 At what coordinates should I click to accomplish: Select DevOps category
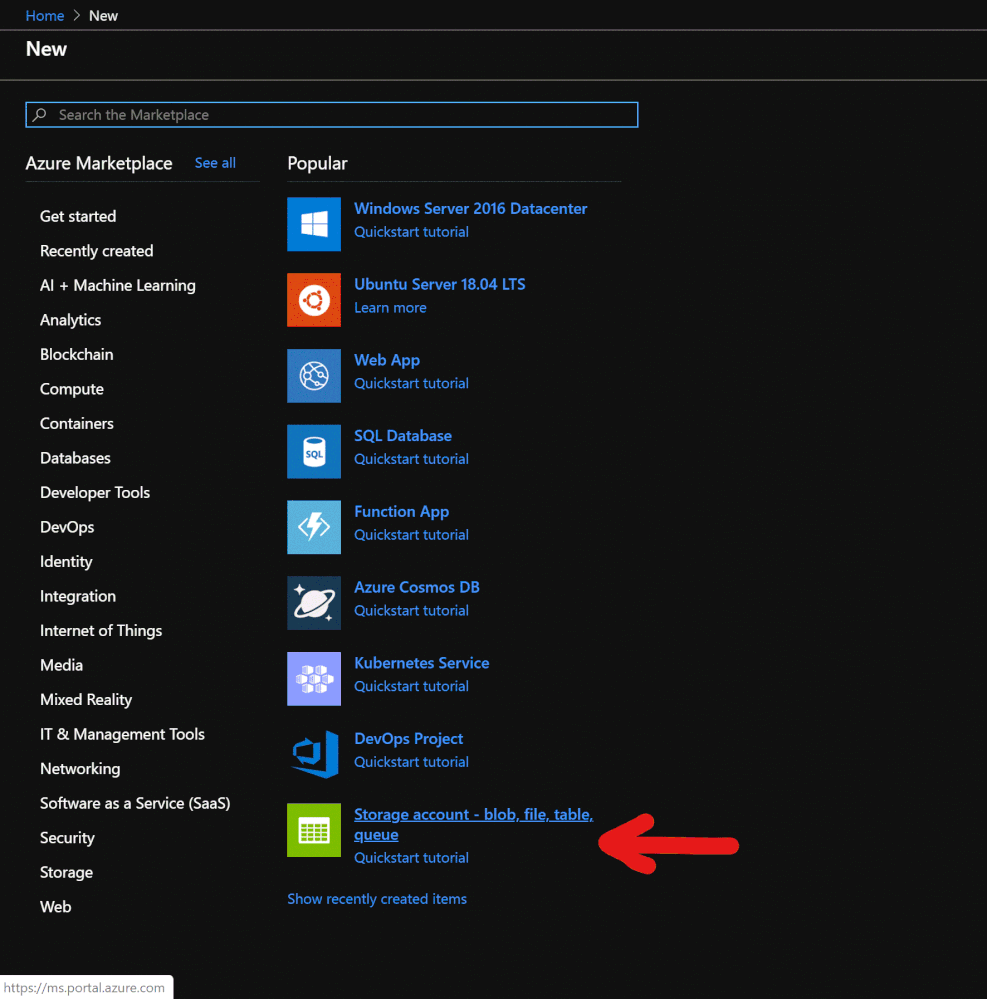67,528
